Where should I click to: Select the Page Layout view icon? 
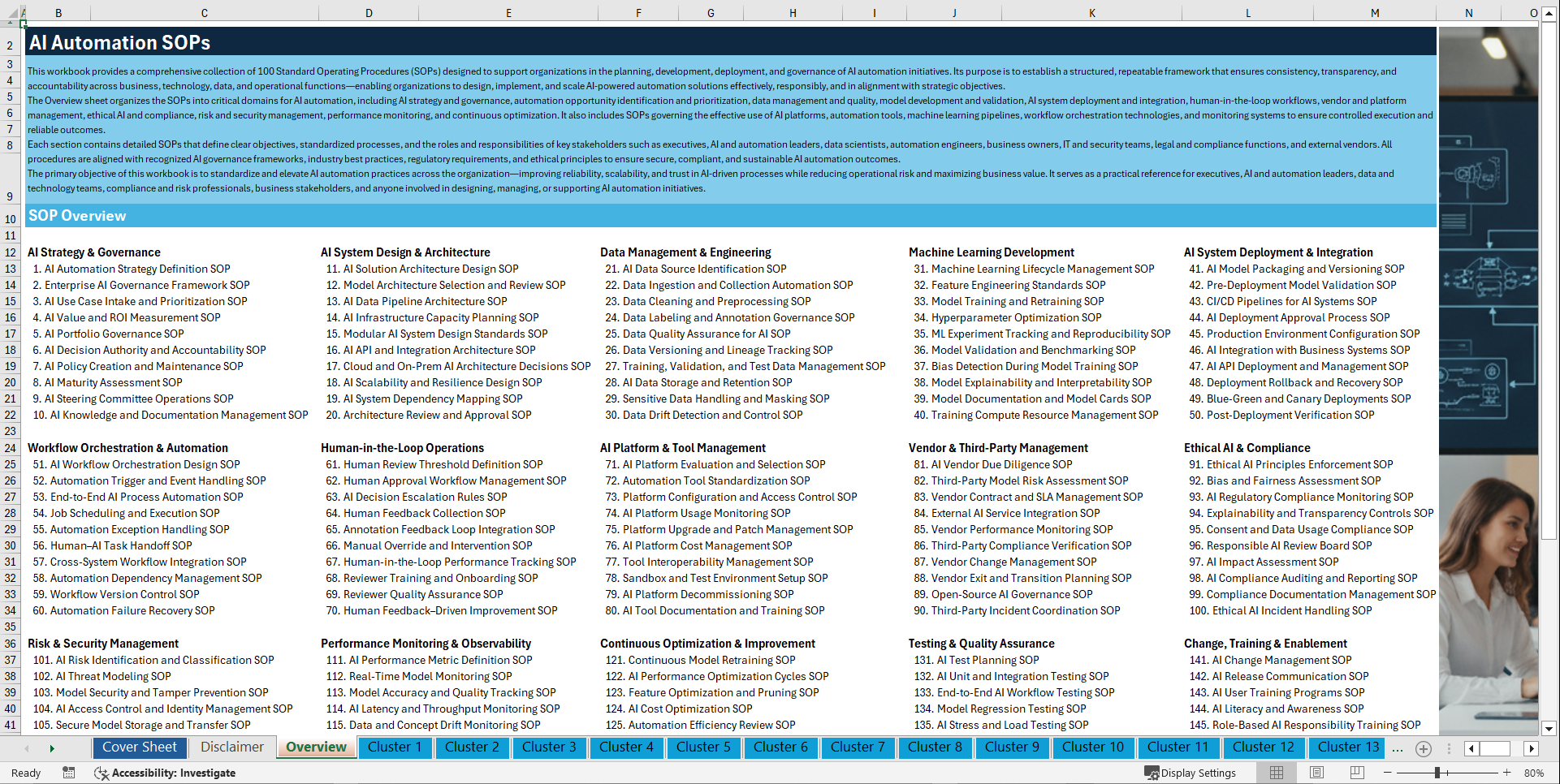[1316, 772]
